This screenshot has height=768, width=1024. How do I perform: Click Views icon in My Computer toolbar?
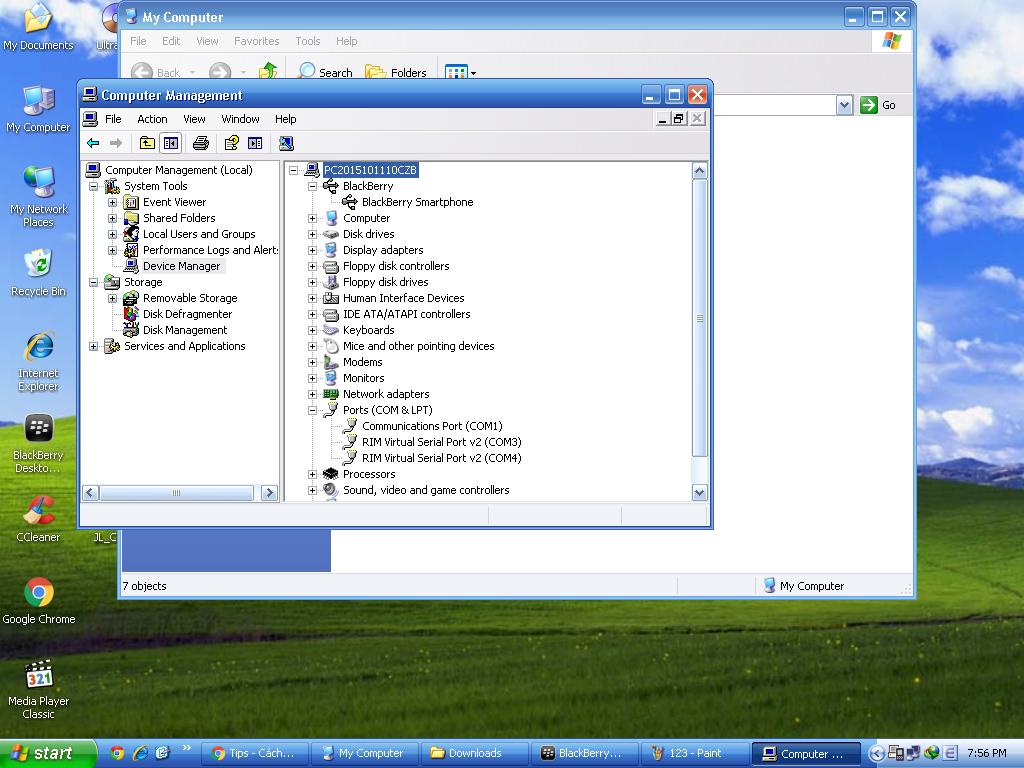click(460, 72)
